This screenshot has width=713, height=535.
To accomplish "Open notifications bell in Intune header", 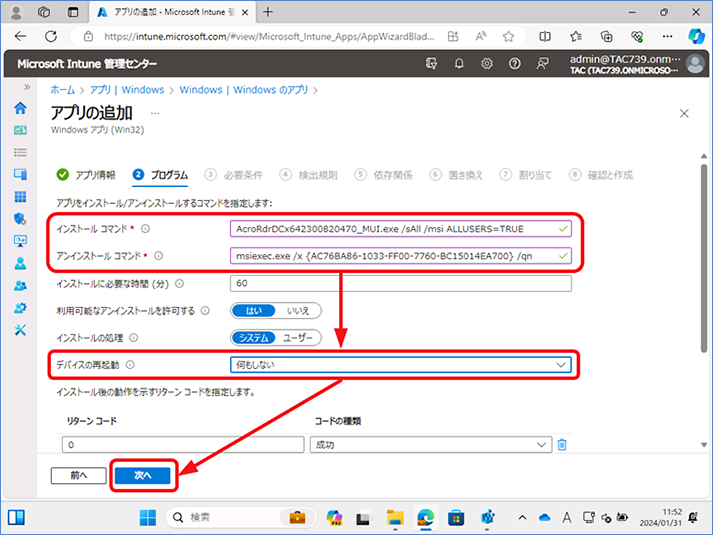I will tap(459, 64).
